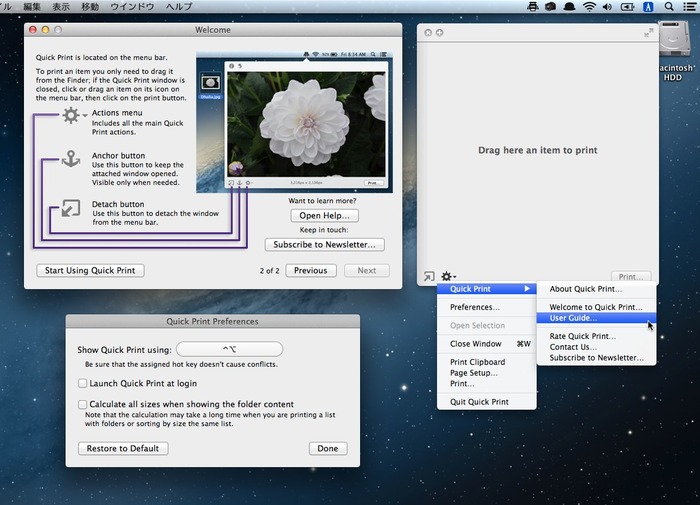The width and height of the screenshot is (700, 505).
Task: Click the hot key recorder field
Action: click(x=229, y=349)
